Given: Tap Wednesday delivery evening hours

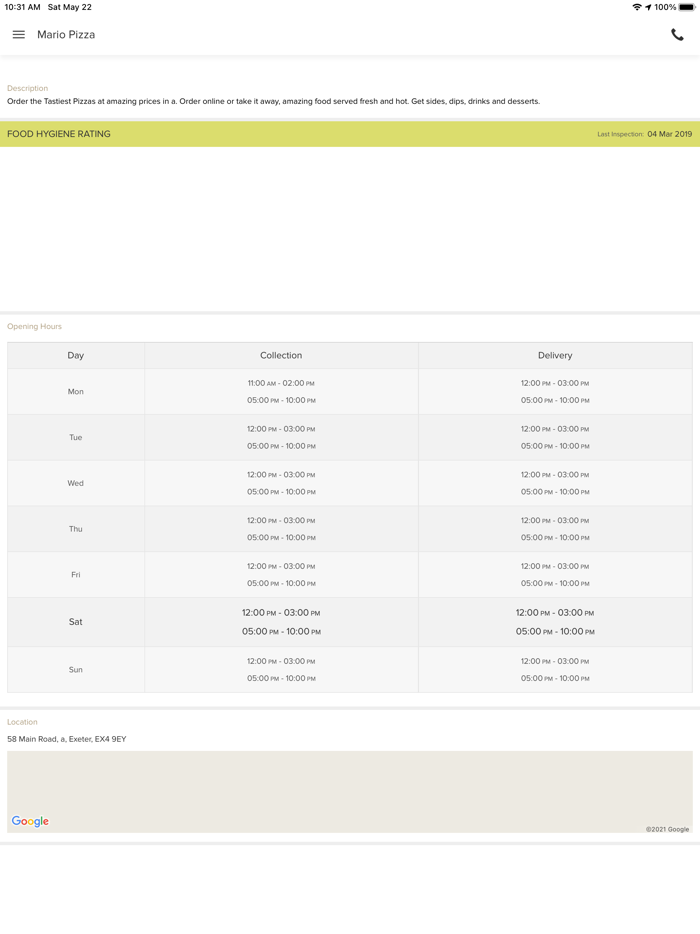Looking at the screenshot, I should point(555,492).
